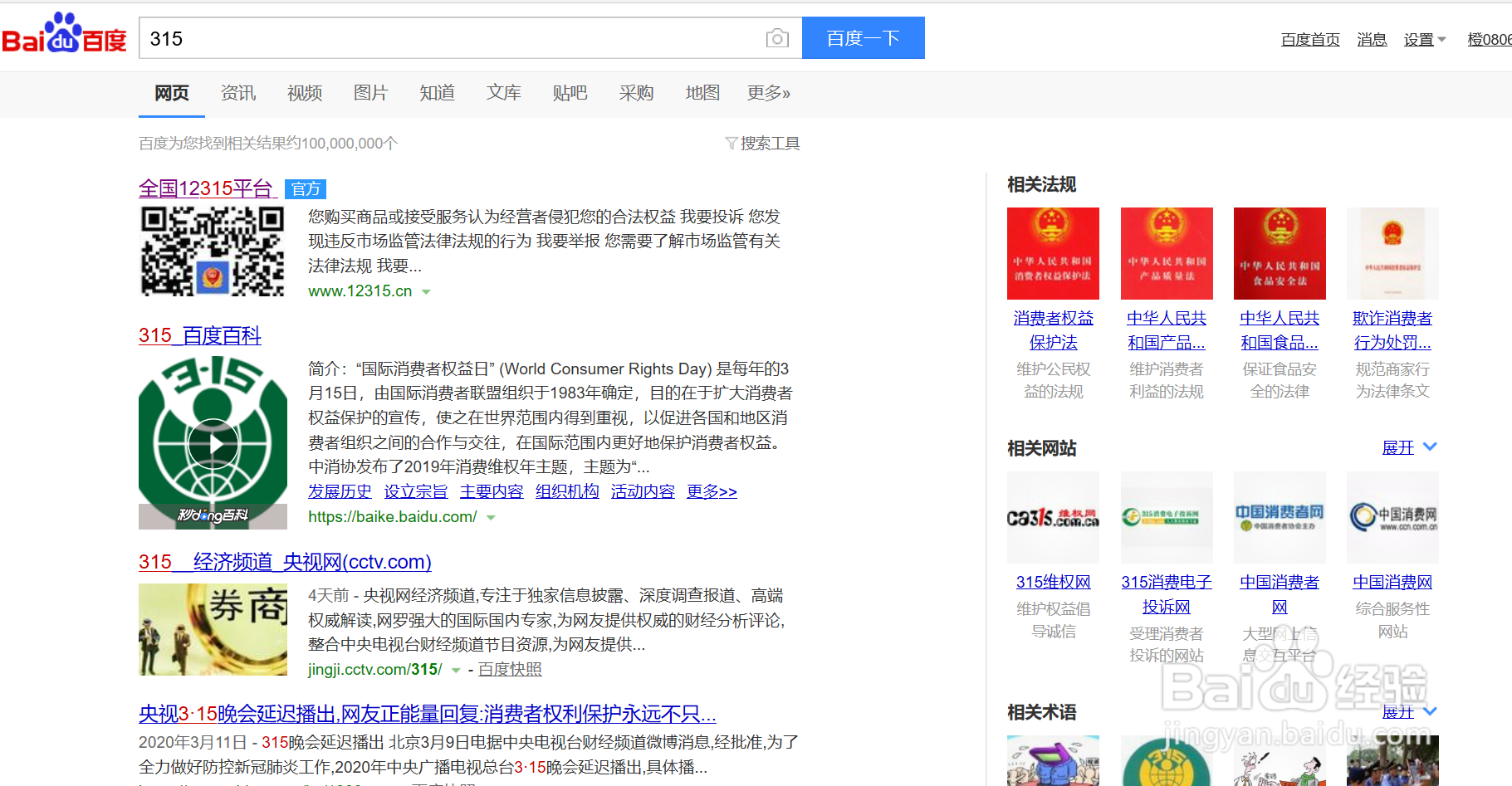The image size is (1512, 786).
Task: Click the Baidu logo
Action: [64, 34]
